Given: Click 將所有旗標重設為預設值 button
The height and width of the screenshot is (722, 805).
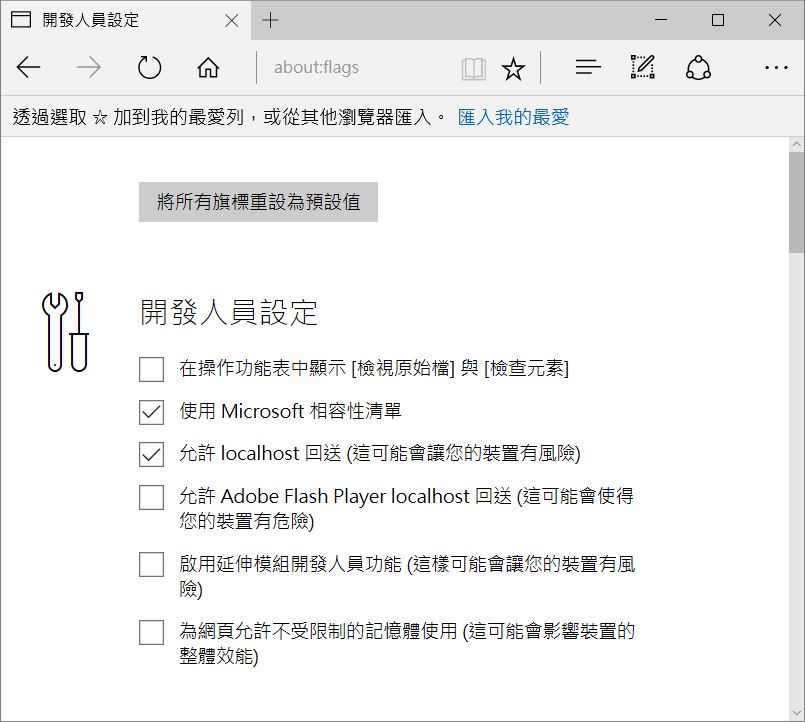Looking at the screenshot, I should [x=258, y=202].
